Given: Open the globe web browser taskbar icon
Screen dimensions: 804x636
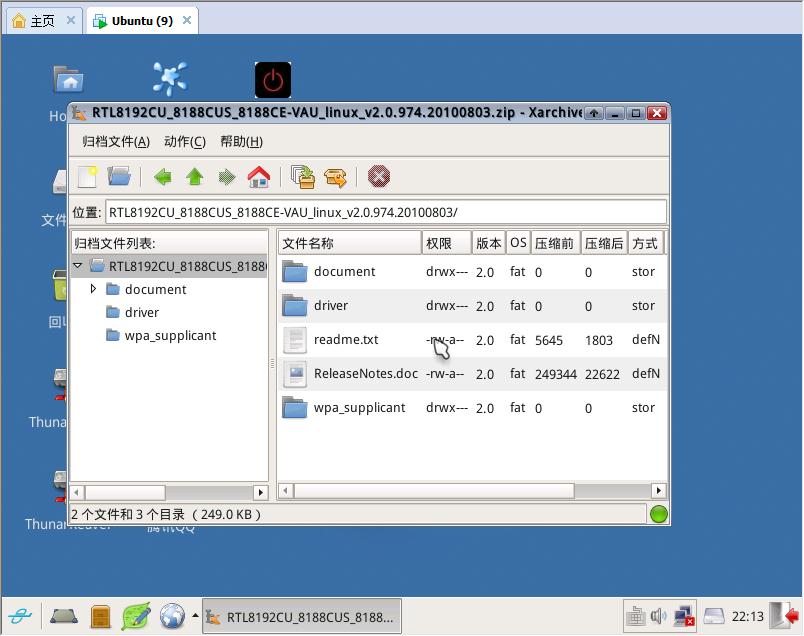Looking at the screenshot, I should coord(172,616).
